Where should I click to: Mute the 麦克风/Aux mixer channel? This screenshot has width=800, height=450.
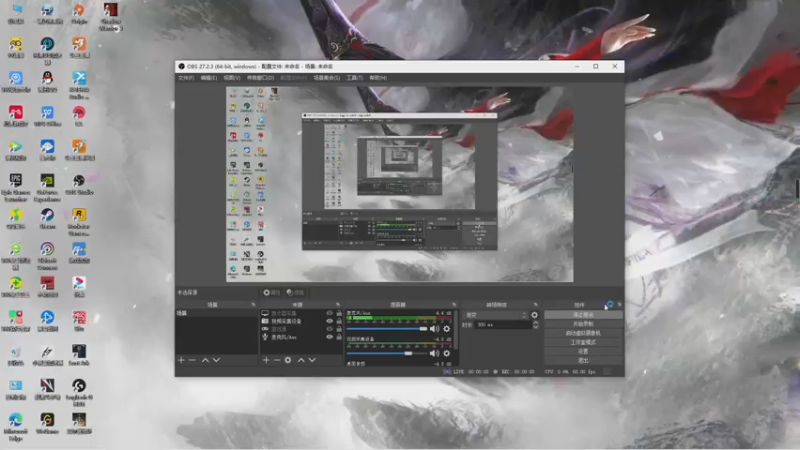(434, 329)
